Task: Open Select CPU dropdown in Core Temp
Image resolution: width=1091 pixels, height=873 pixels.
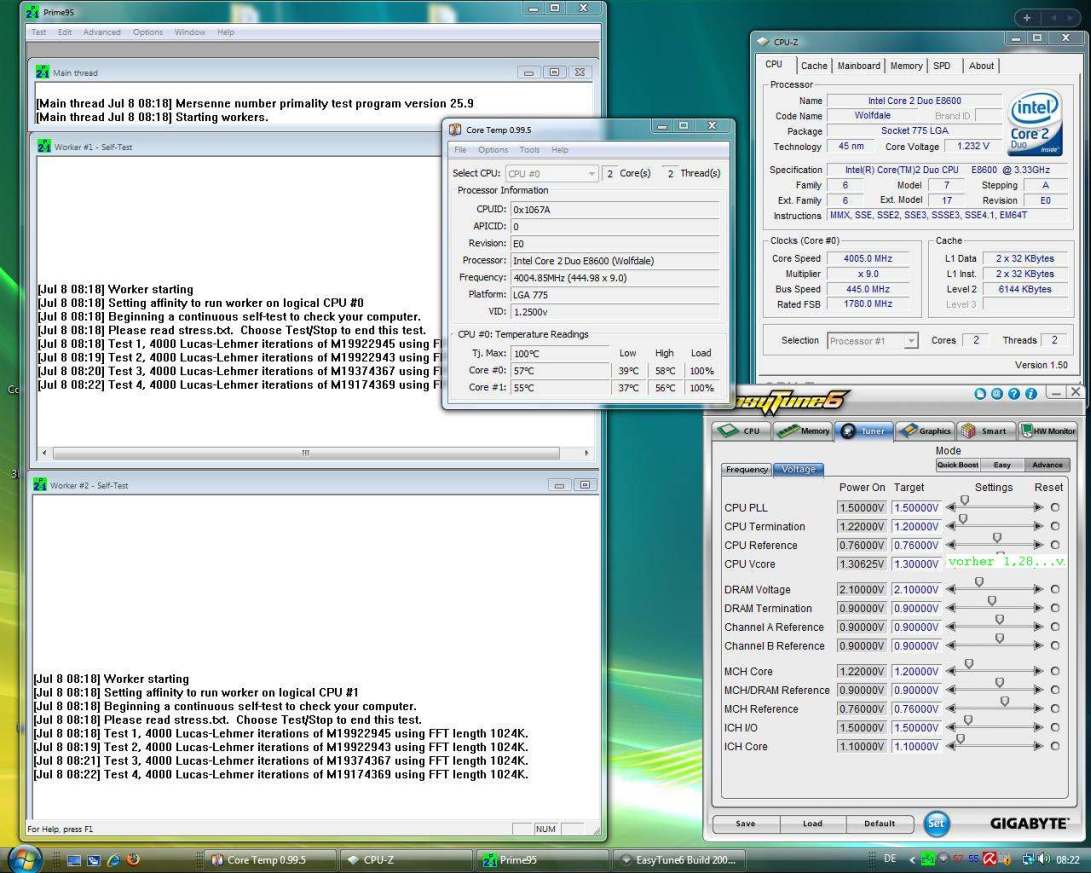Action: (x=551, y=173)
